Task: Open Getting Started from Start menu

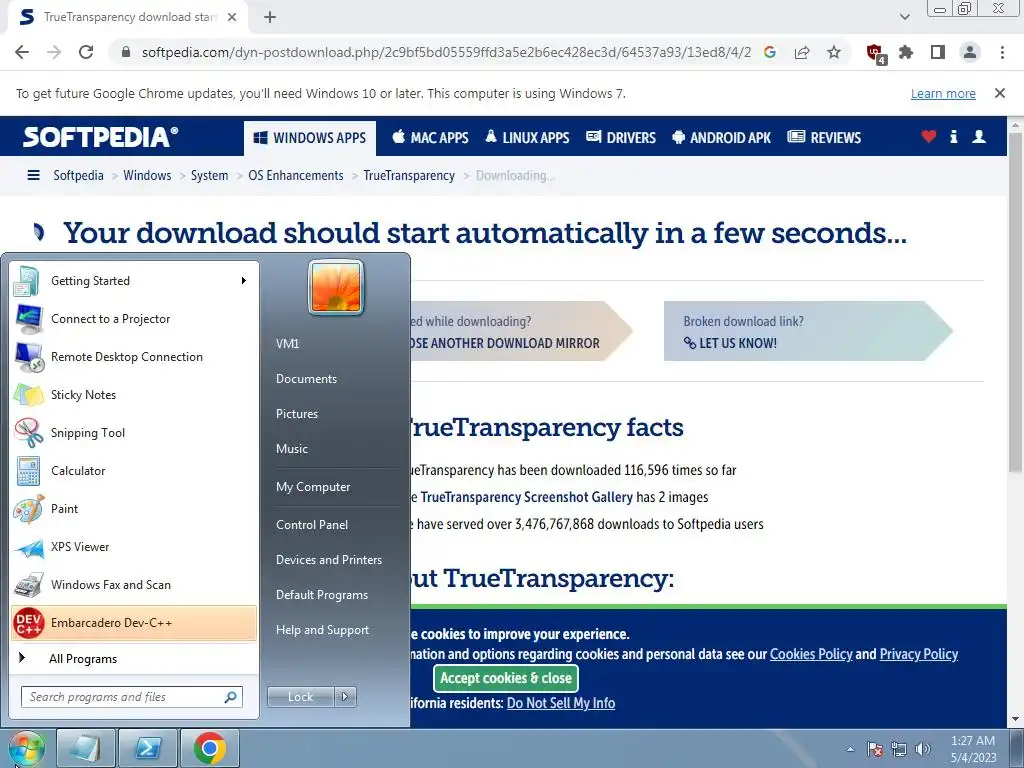Action: (x=134, y=281)
